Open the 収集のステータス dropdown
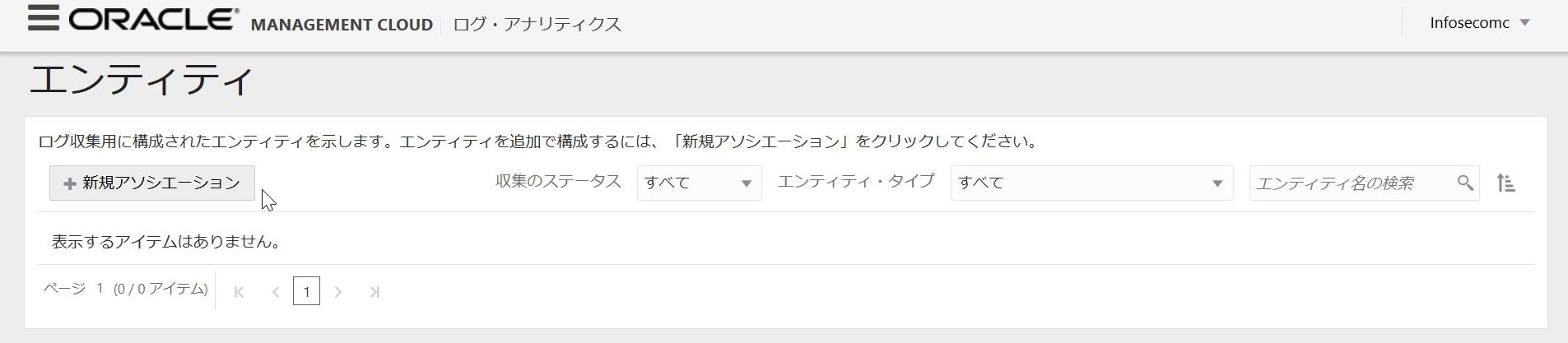The height and width of the screenshot is (343, 1568). click(700, 183)
